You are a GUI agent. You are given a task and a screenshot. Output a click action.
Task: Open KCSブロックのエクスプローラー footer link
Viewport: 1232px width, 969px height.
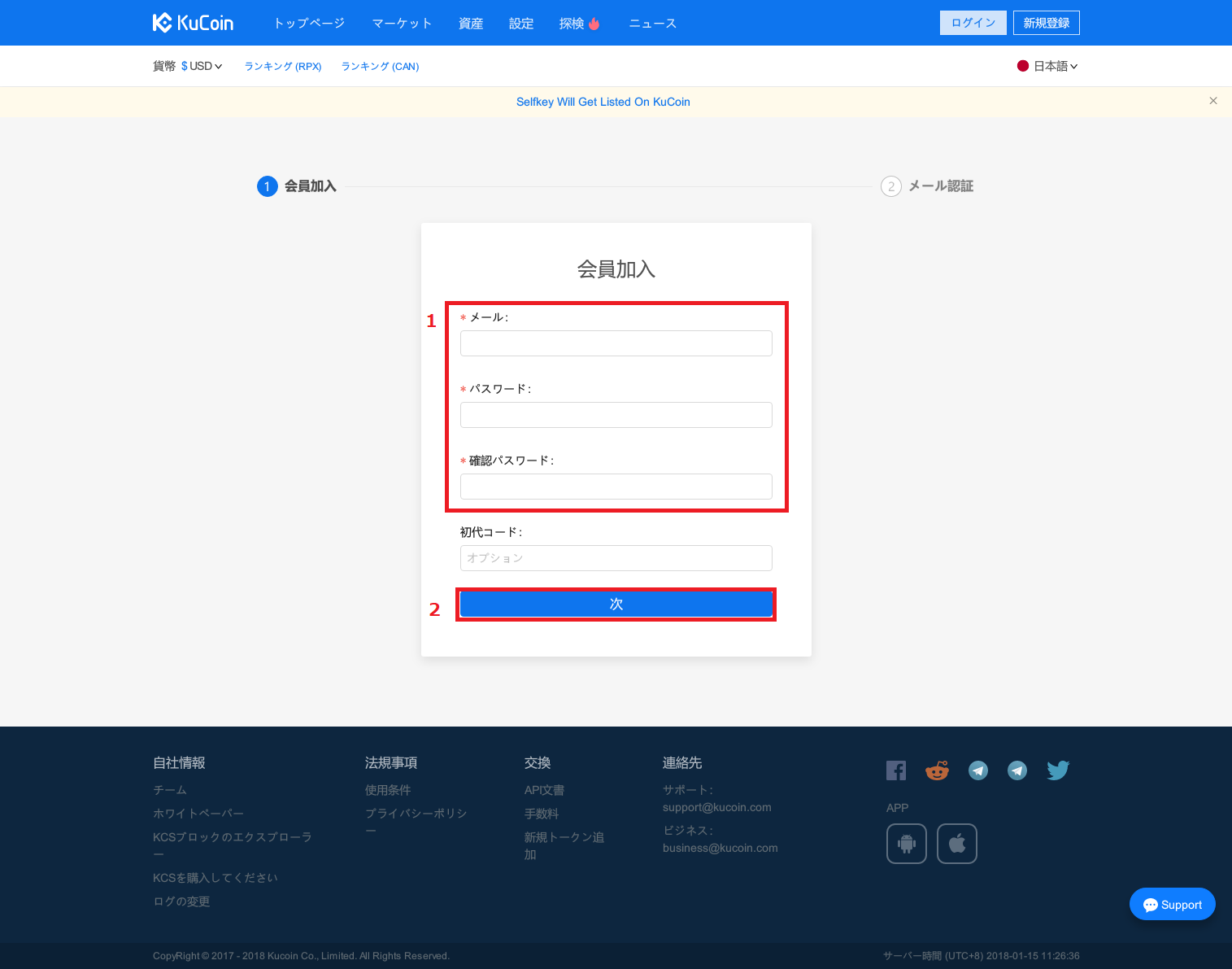(233, 845)
